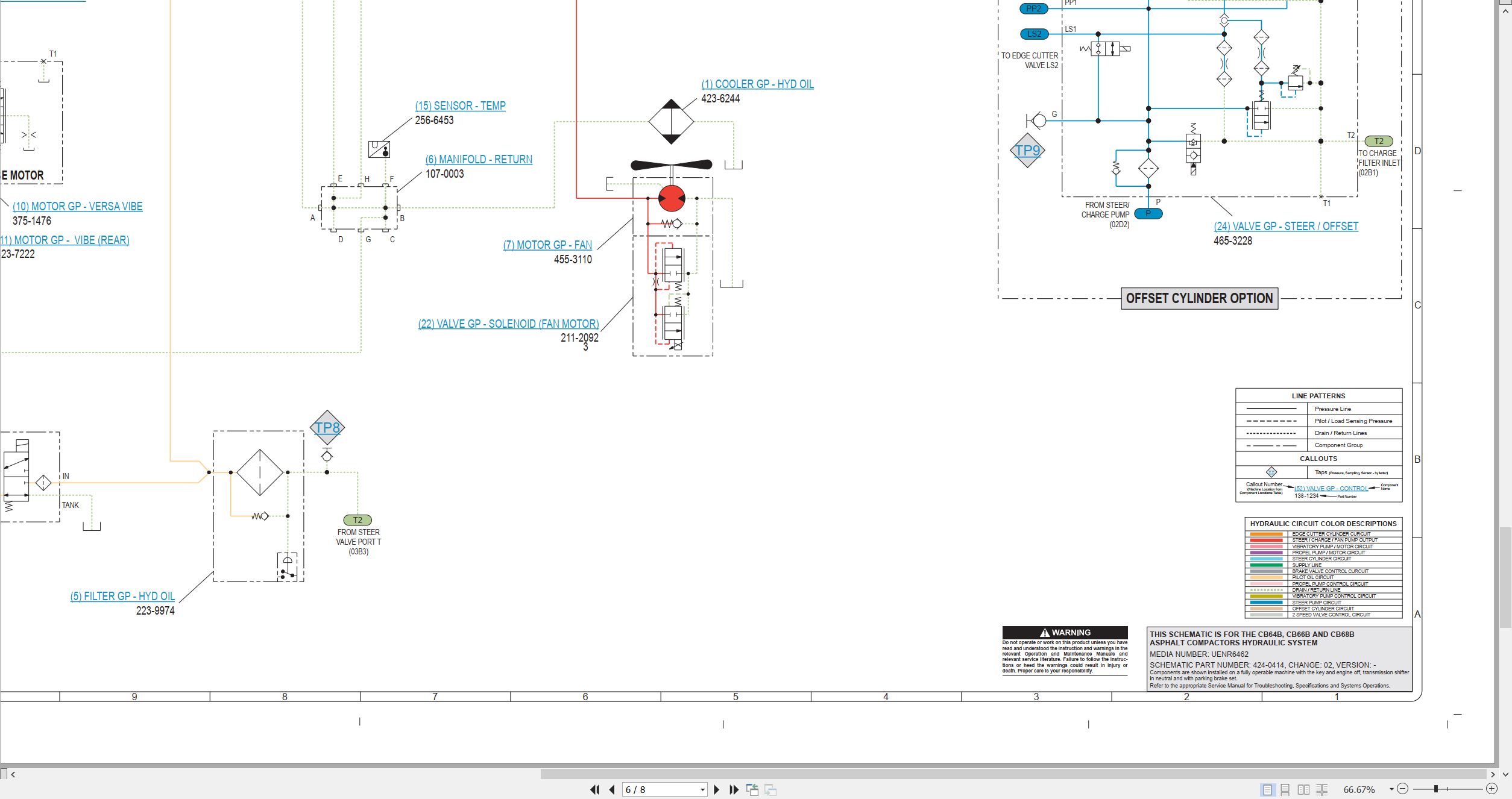Open the (11) MOTOR GP - VIBE (REAR) link
Viewport: 1512px width, 799px height.
click(65, 240)
